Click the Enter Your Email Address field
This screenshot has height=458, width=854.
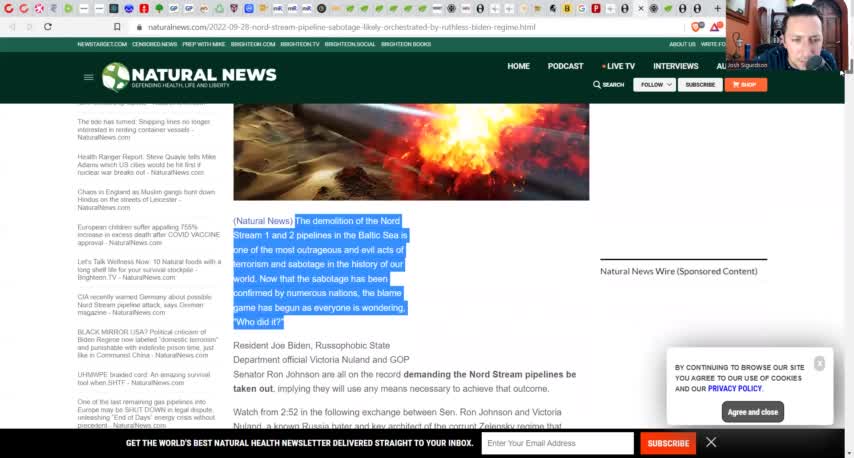tap(557, 443)
